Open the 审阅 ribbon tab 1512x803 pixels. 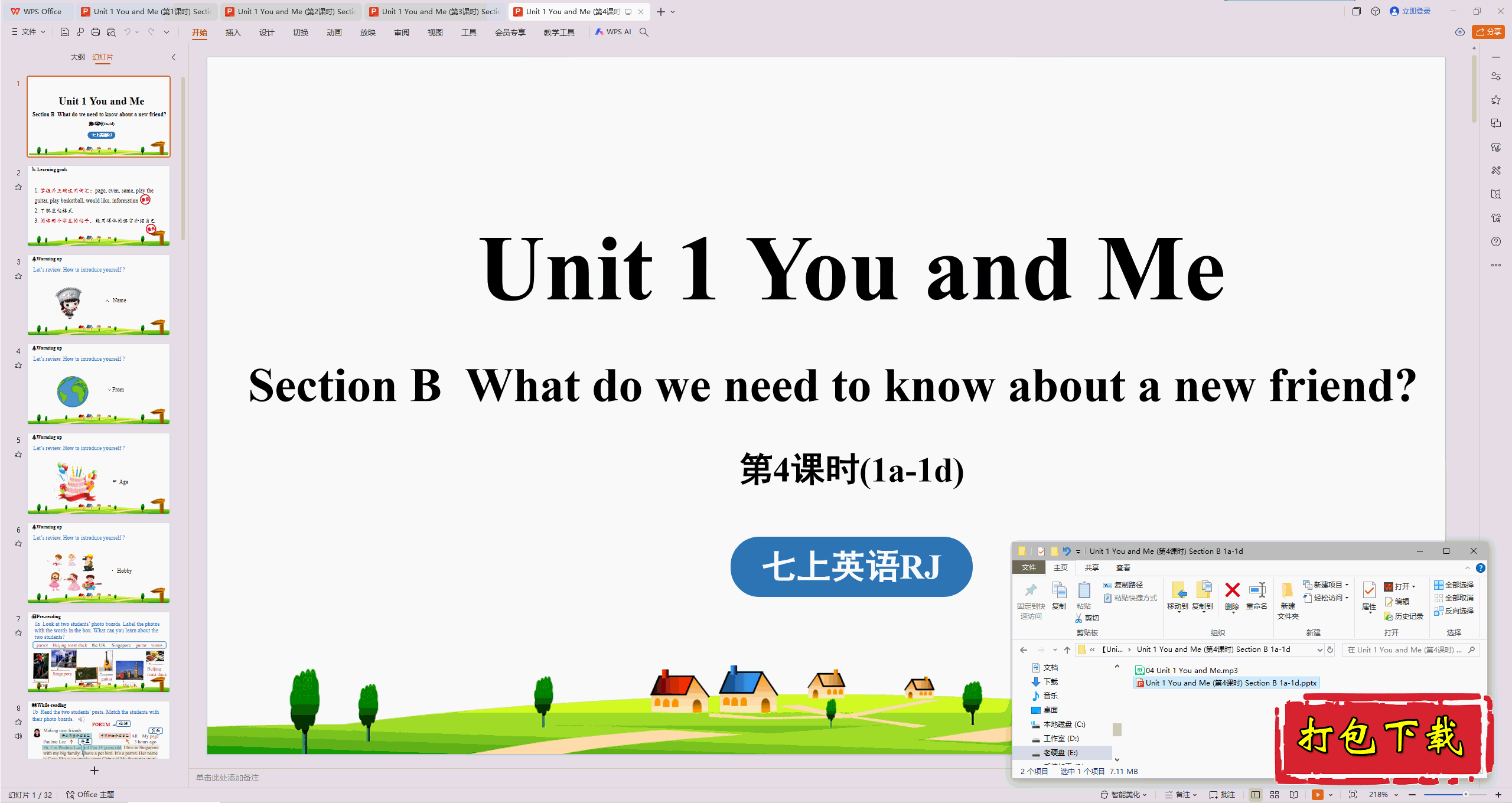(x=401, y=32)
